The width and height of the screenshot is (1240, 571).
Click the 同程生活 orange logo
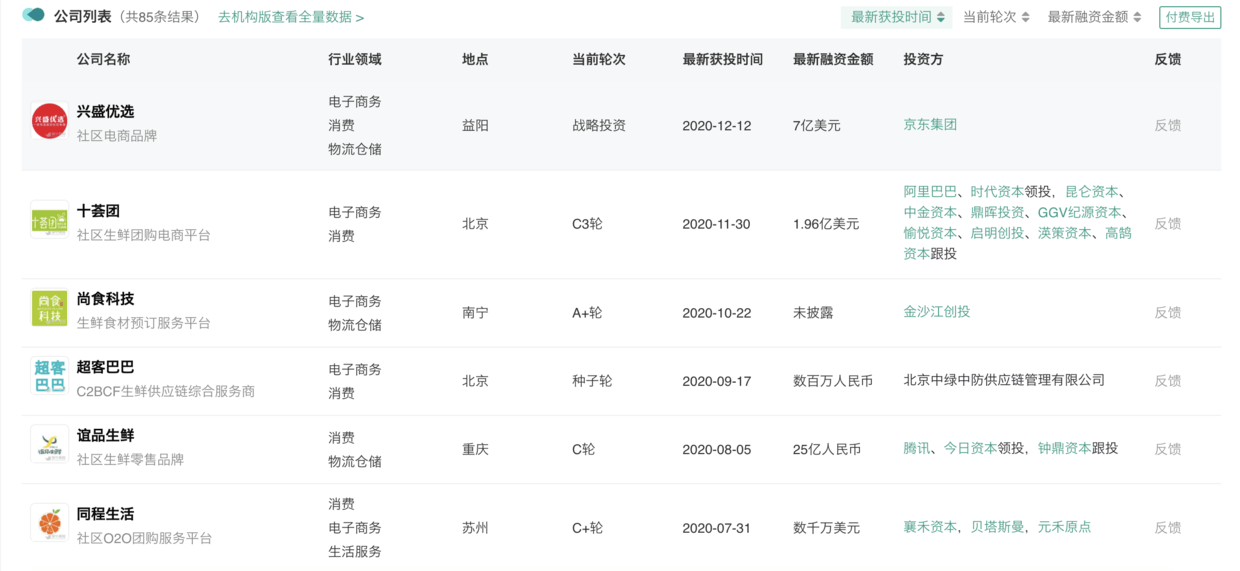[49, 523]
